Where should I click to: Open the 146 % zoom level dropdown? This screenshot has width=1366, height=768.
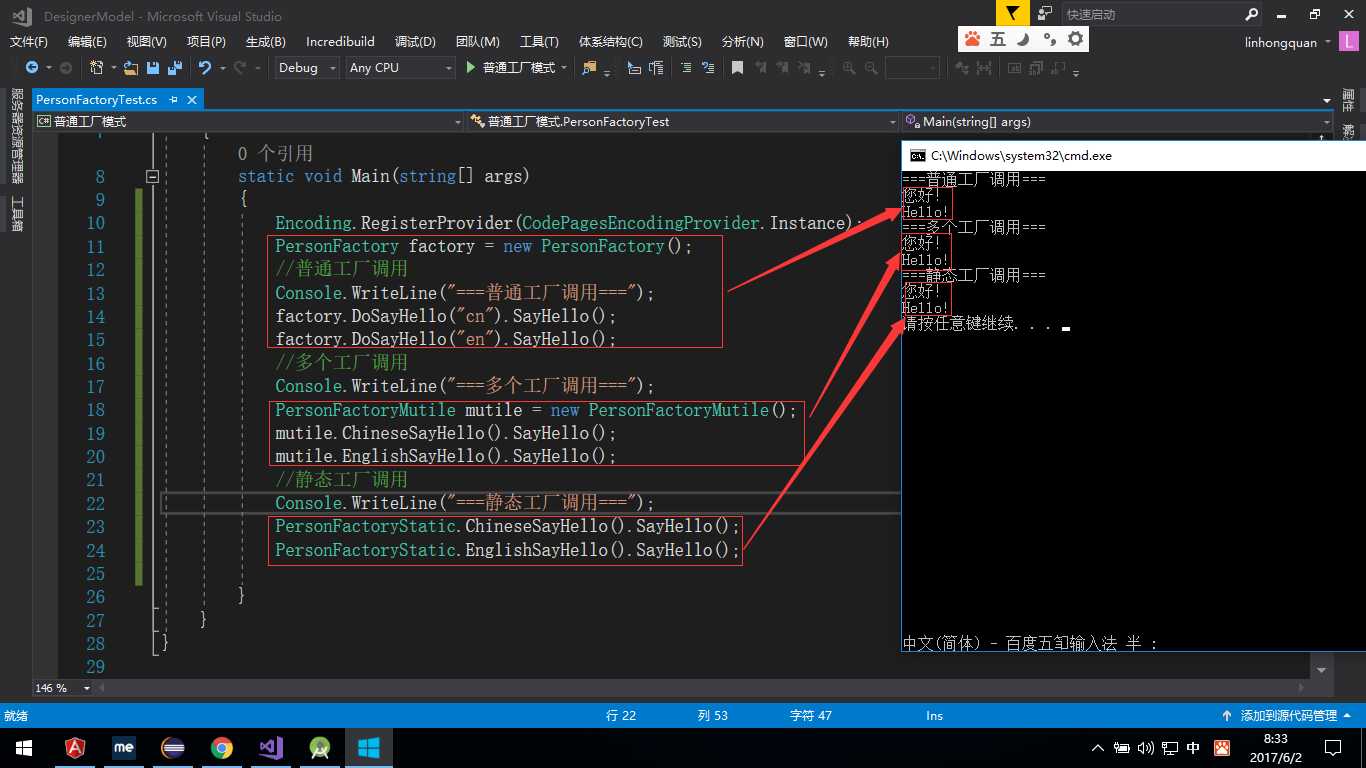(63, 688)
